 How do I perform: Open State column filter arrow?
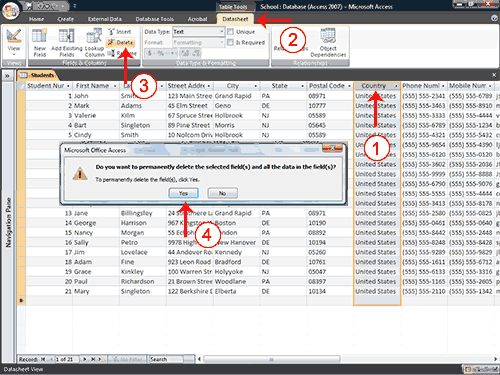[x=303, y=86]
